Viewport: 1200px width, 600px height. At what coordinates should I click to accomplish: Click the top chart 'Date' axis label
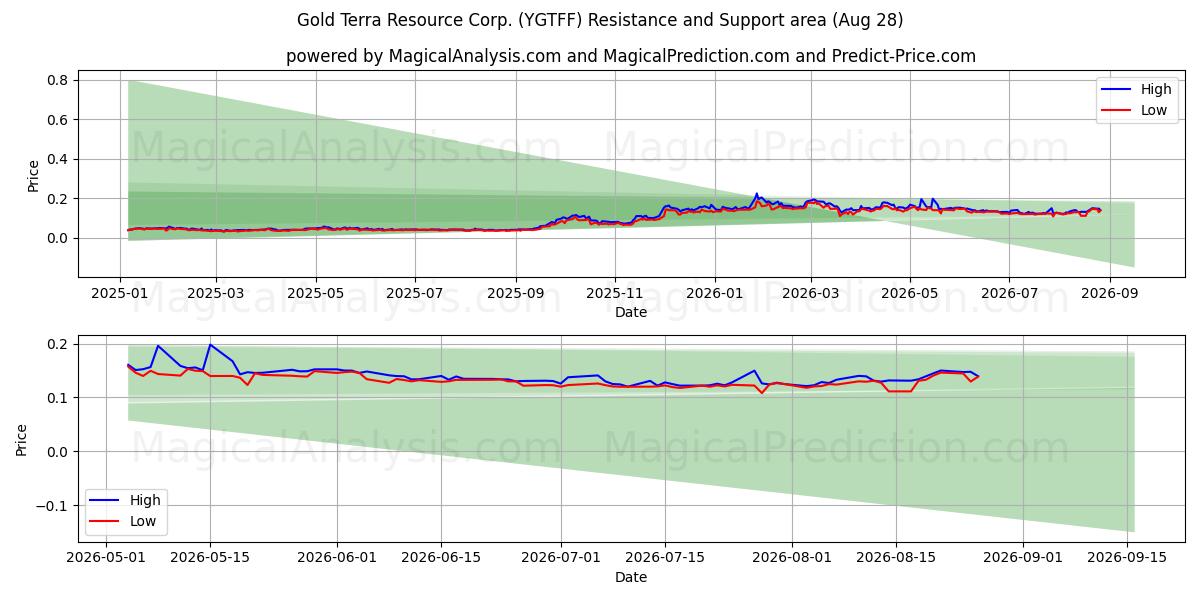[631, 312]
